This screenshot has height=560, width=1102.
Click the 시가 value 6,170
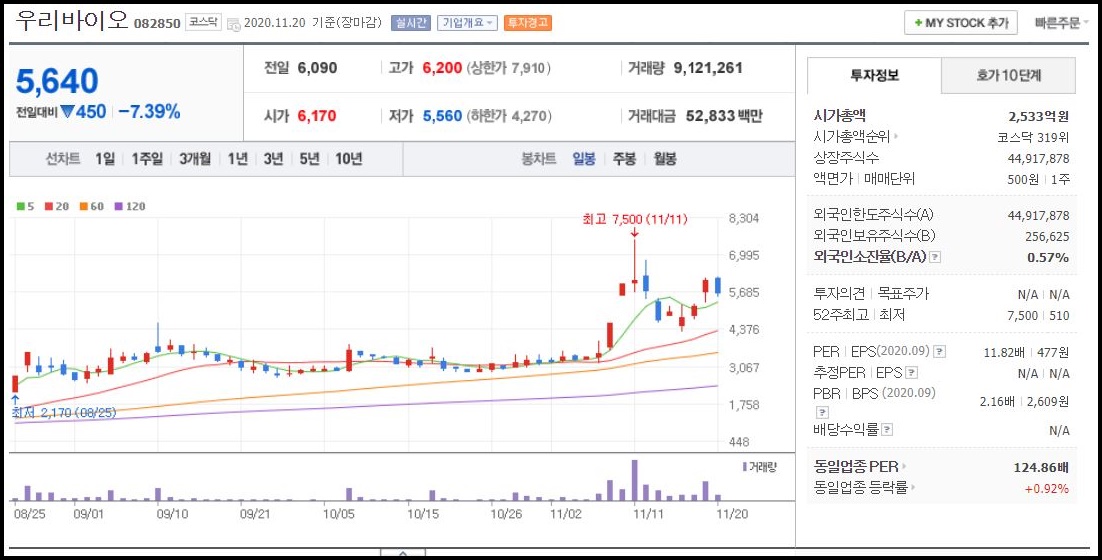pos(317,116)
